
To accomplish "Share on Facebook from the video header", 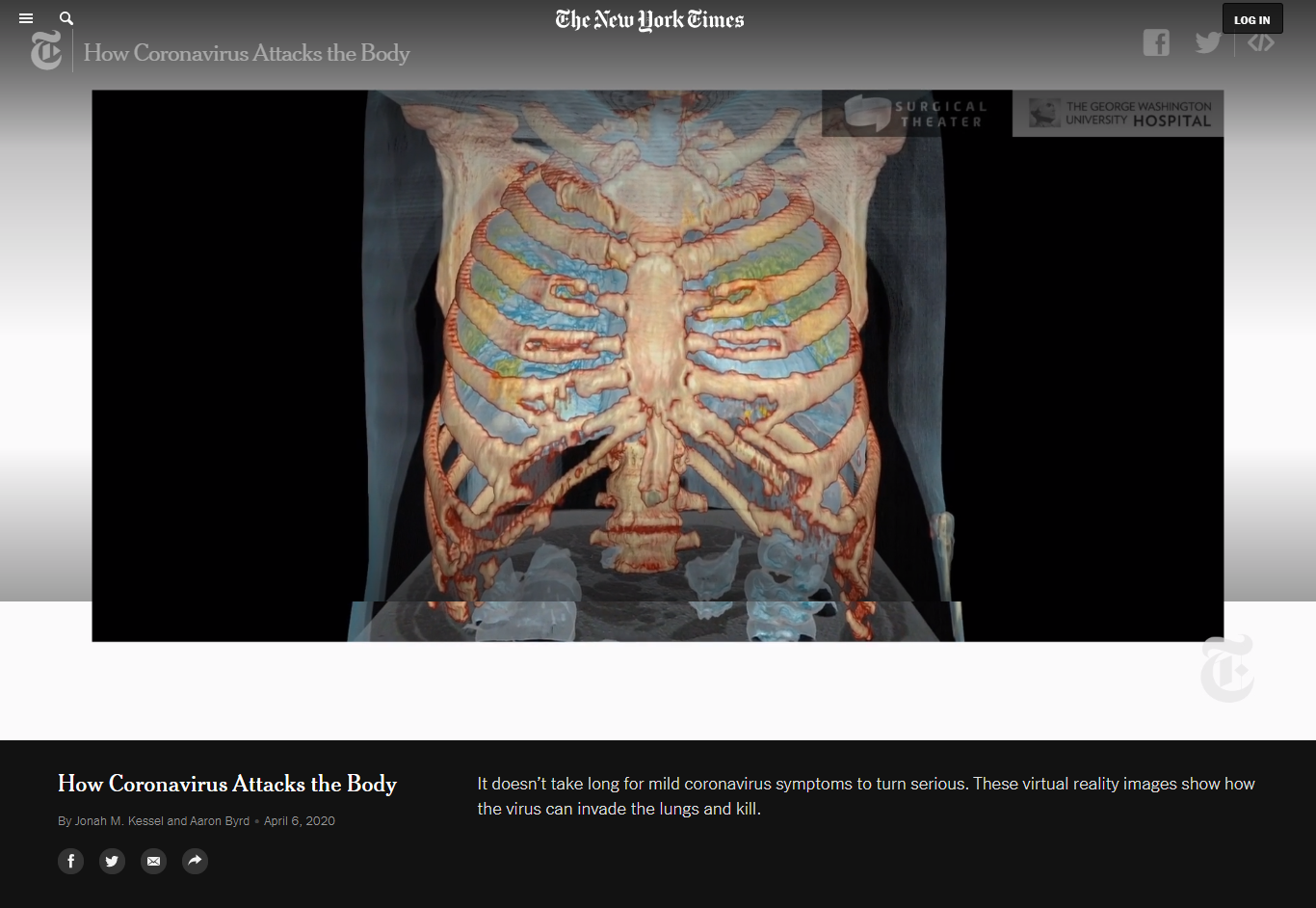I will [x=1156, y=42].
